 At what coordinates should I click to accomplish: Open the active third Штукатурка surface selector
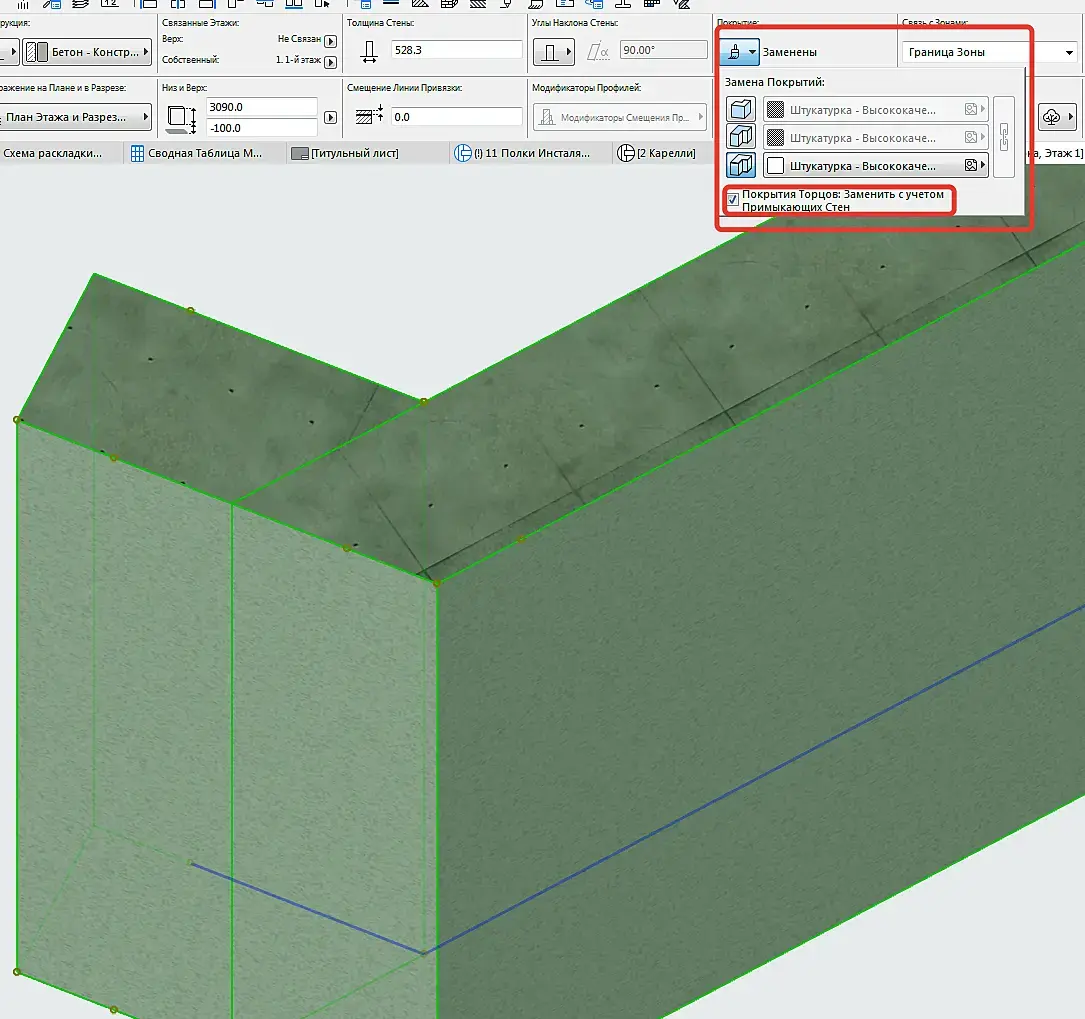click(875, 165)
